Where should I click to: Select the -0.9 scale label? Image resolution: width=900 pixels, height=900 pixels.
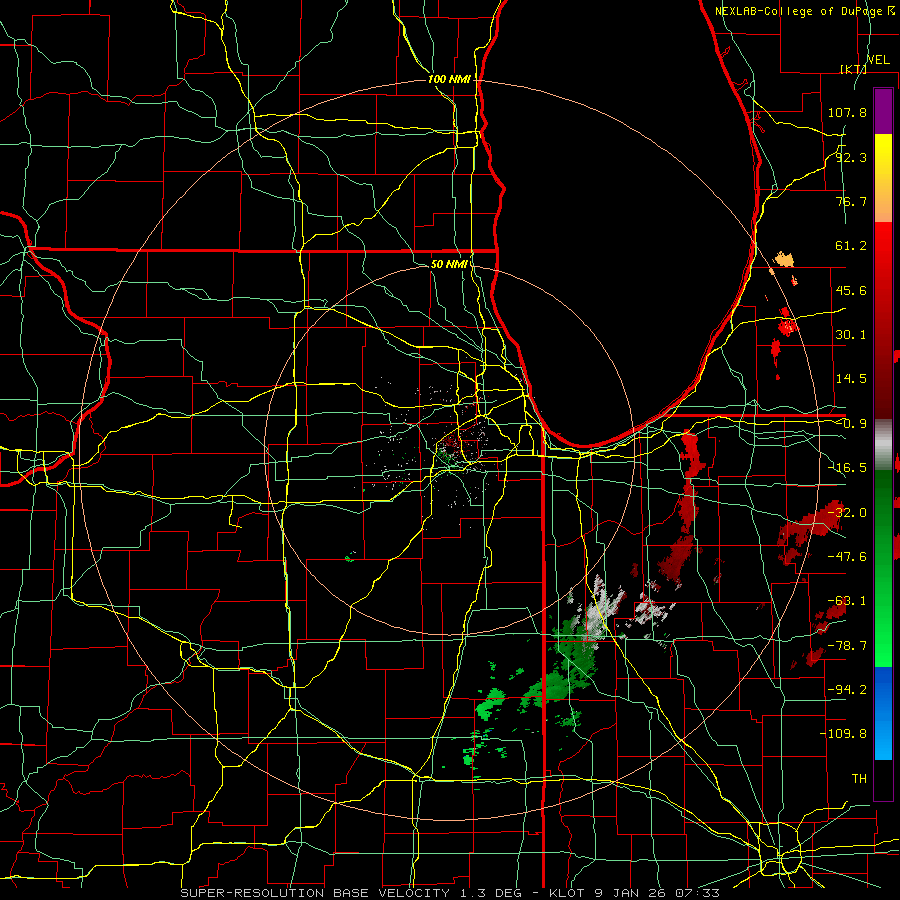(x=851, y=424)
